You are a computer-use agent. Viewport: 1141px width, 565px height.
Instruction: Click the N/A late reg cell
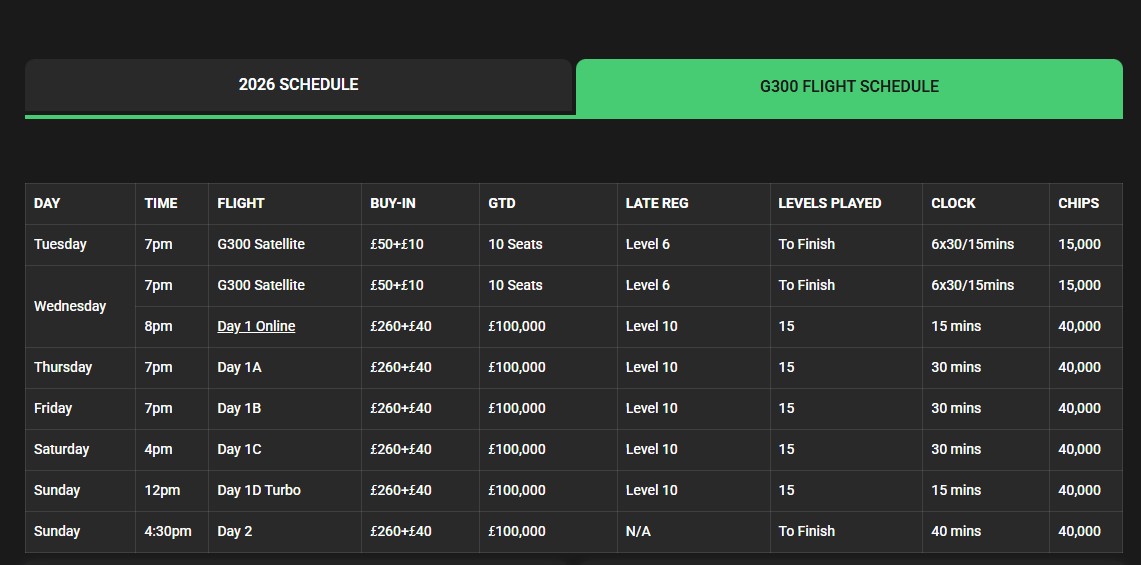click(638, 531)
